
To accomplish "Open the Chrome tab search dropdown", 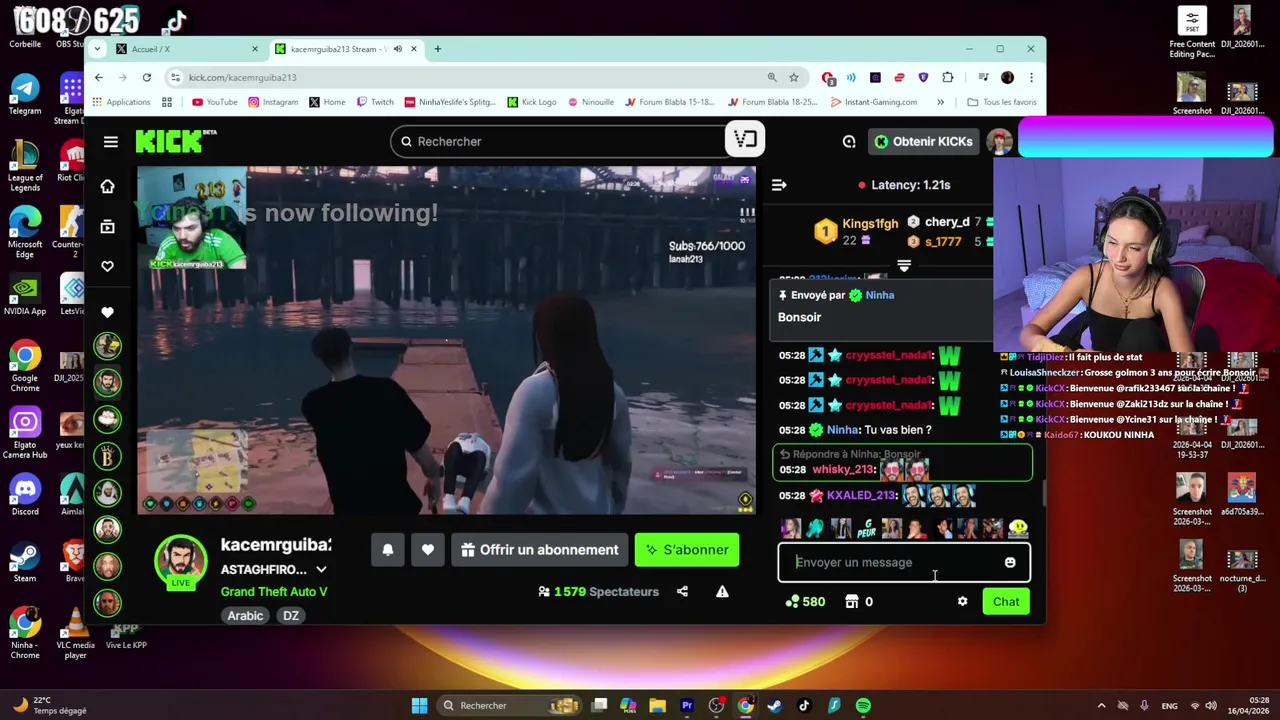I will [99, 49].
